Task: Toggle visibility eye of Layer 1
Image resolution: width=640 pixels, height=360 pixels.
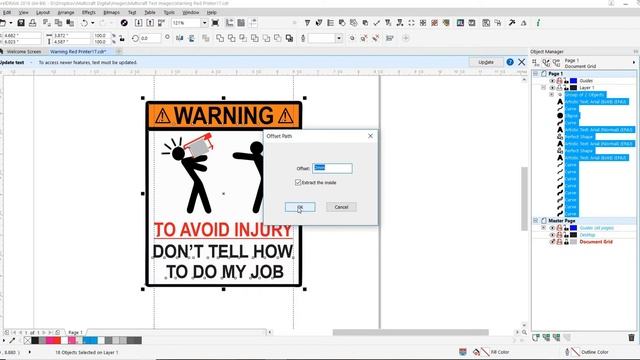Action: tap(552, 88)
